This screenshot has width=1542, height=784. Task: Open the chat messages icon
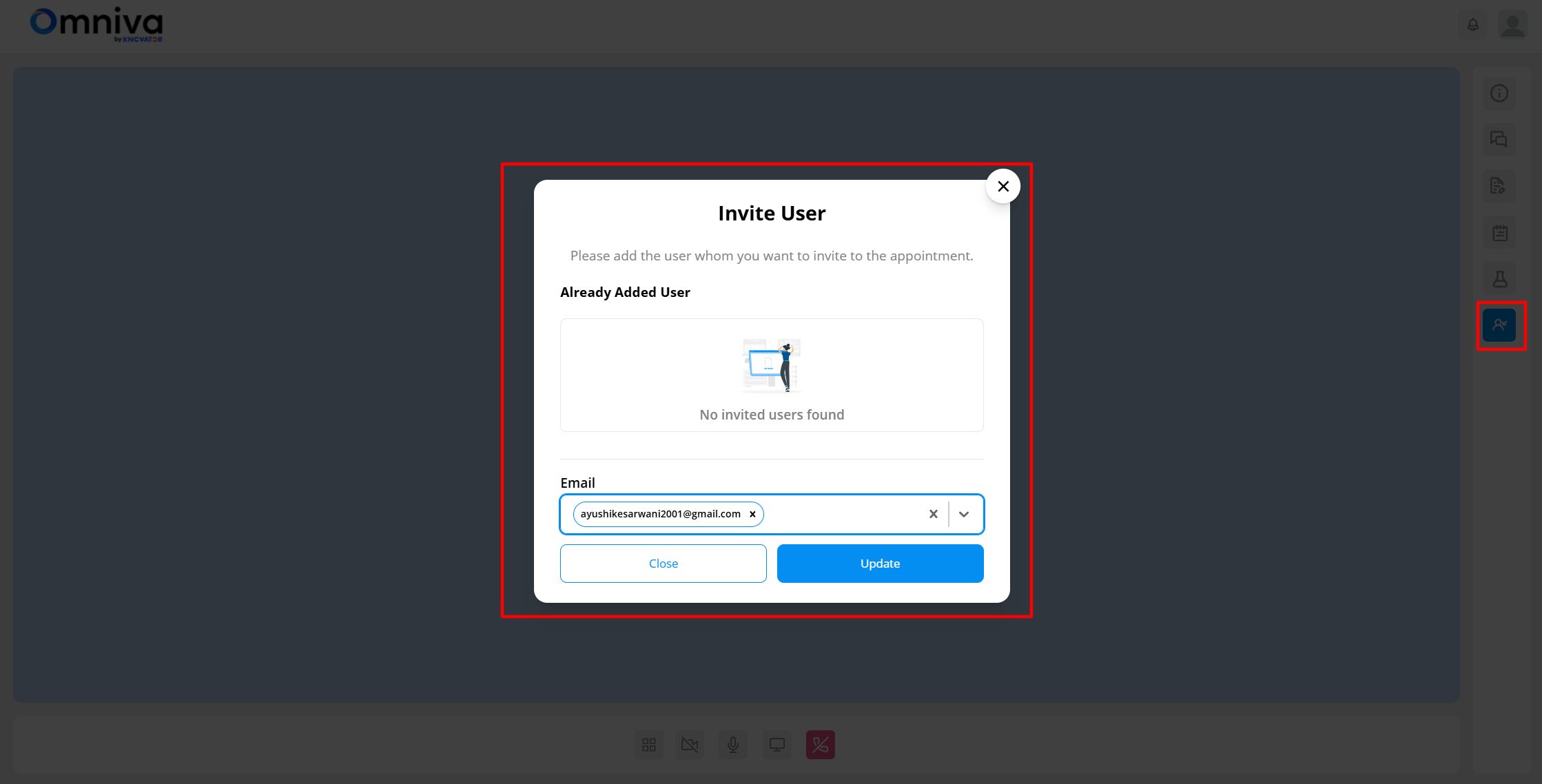point(1499,140)
